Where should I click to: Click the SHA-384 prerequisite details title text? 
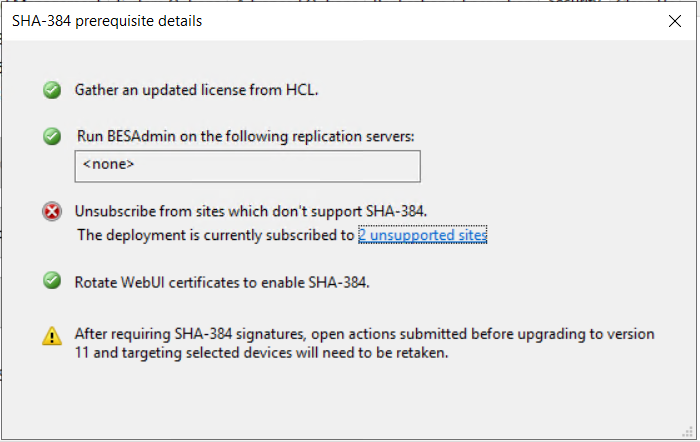107,20
